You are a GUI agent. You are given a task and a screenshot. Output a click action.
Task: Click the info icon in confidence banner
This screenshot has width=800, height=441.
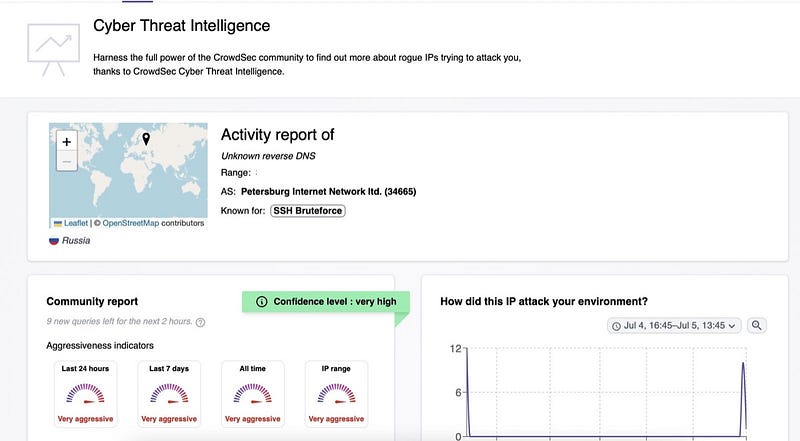pyautogui.click(x=262, y=302)
